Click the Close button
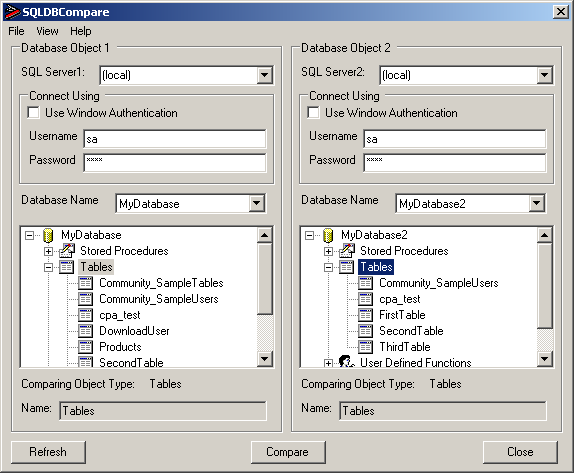Viewport: 574px width, 473px height. [x=520, y=452]
